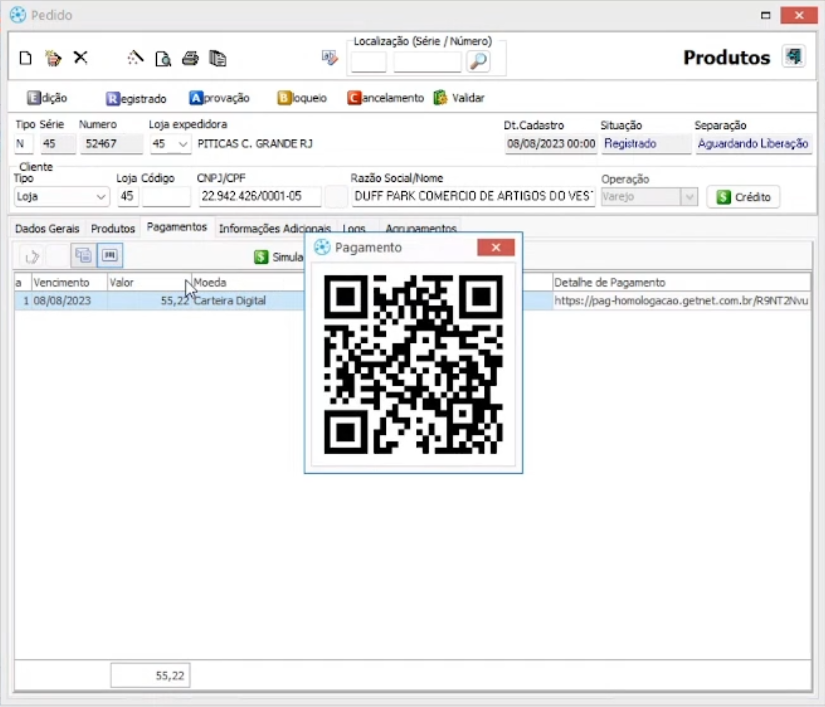The height and width of the screenshot is (707, 825).
Task: Click the PITICAS C. GRANDE RJ store name
Action: (255, 144)
